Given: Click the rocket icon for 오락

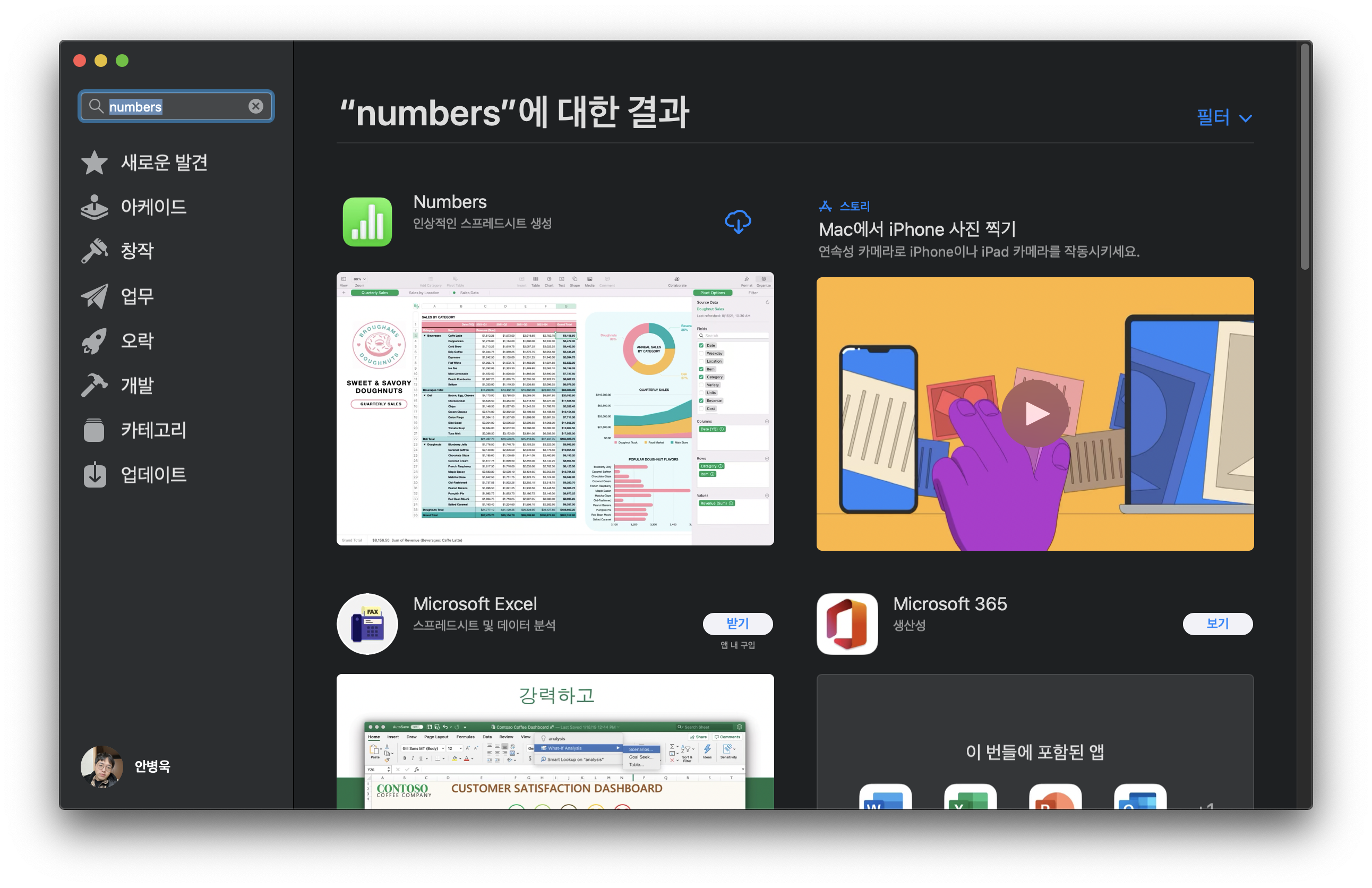Looking at the screenshot, I should point(95,341).
